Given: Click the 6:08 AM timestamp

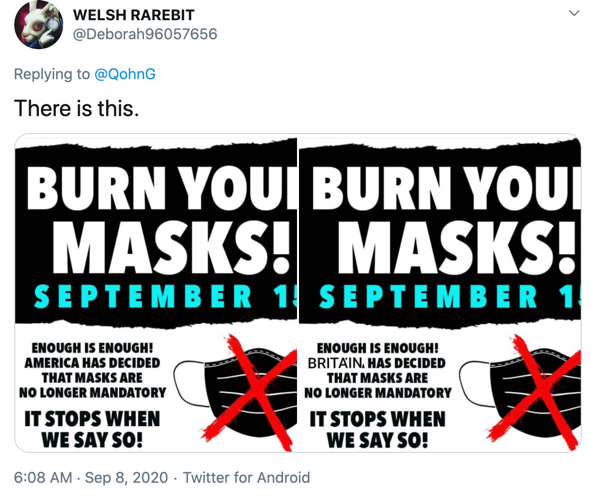Looking at the screenshot, I should click(x=43, y=478).
